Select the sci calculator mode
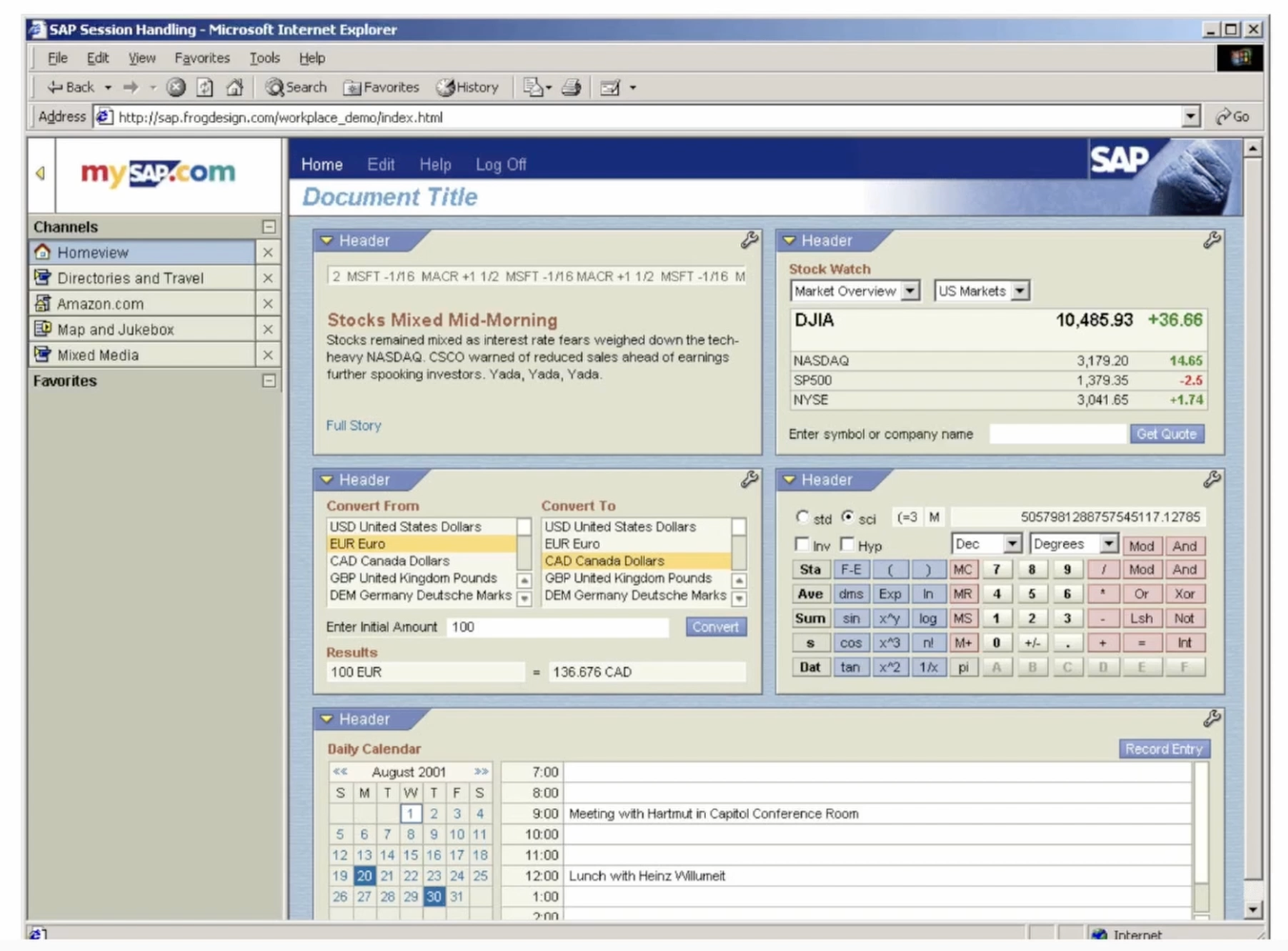Viewport: 1288px width, 951px height. click(x=847, y=517)
